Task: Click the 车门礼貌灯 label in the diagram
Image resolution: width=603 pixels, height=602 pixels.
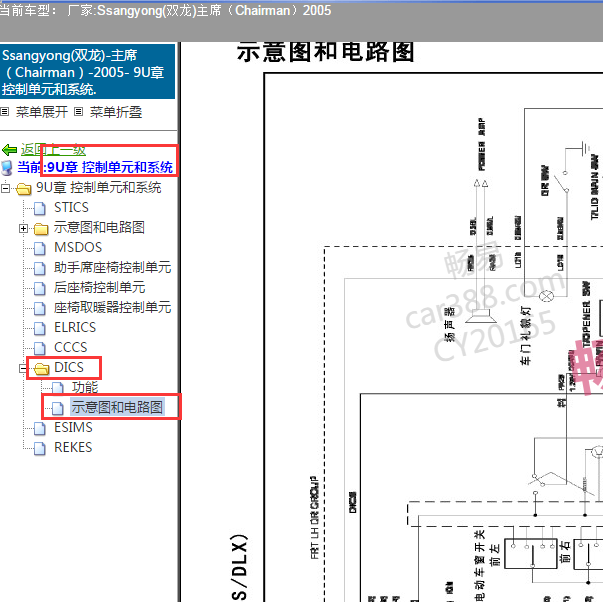Action: pyautogui.click(x=525, y=335)
